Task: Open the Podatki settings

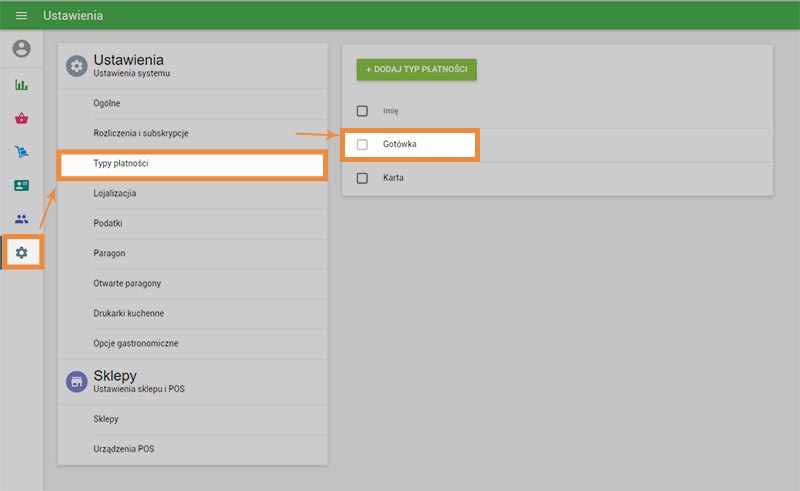Action: pos(108,223)
